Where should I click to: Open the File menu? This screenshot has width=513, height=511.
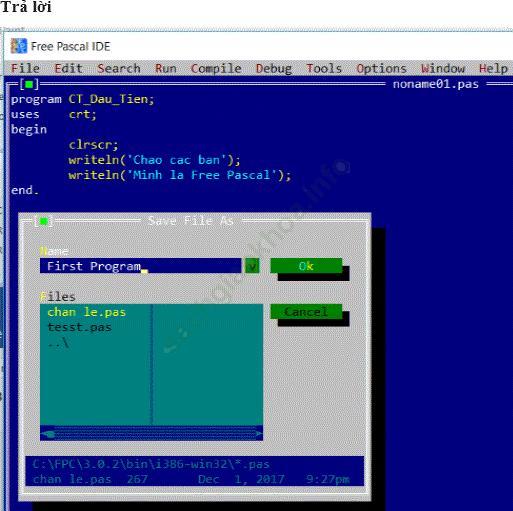point(25,68)
